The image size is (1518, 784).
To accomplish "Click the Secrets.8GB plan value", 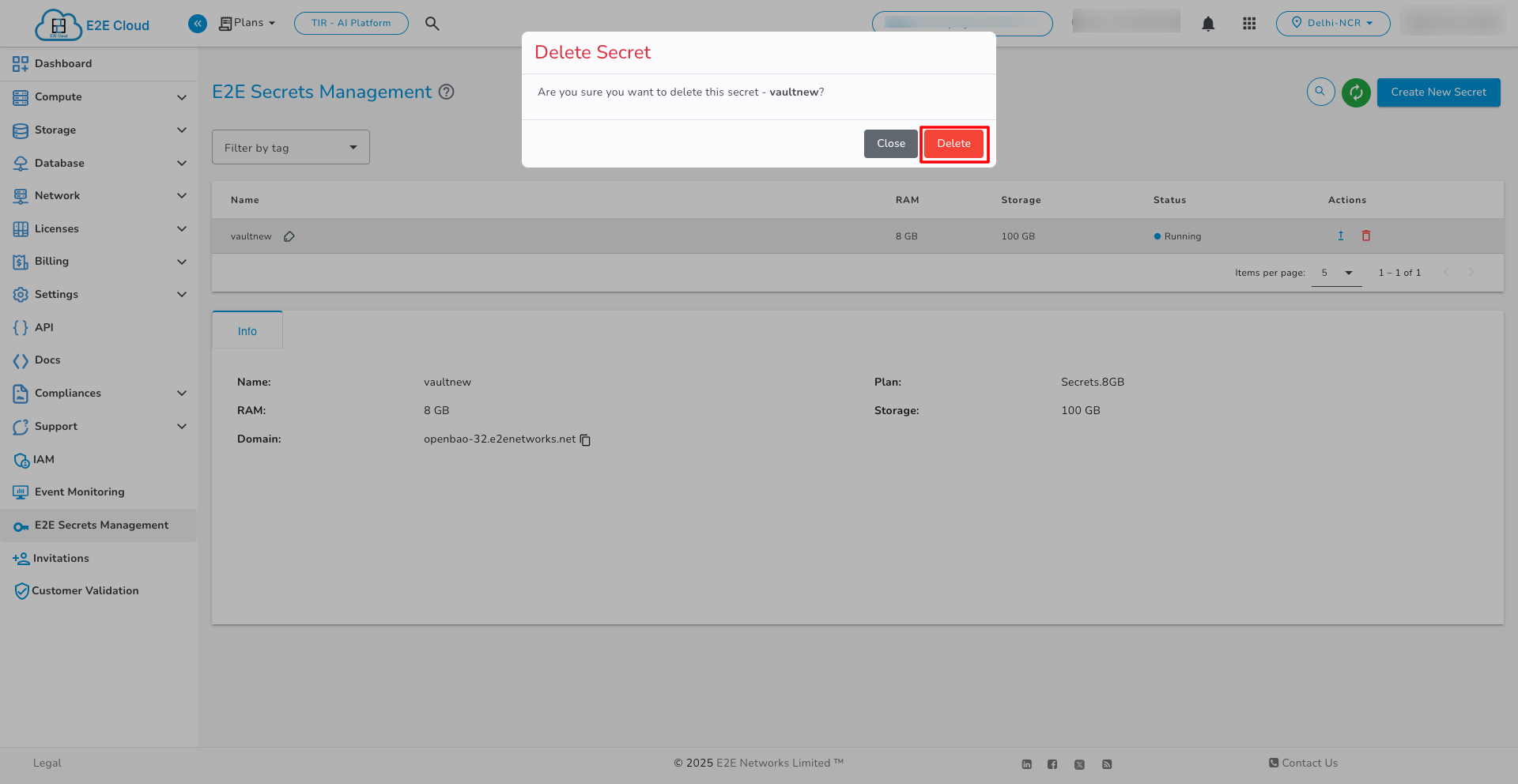I will [x=1093, y=383].
